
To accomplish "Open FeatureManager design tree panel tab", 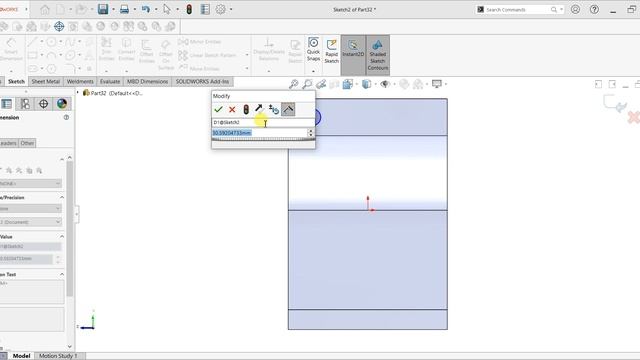I will pyautogui.click(x=7, y=104).
